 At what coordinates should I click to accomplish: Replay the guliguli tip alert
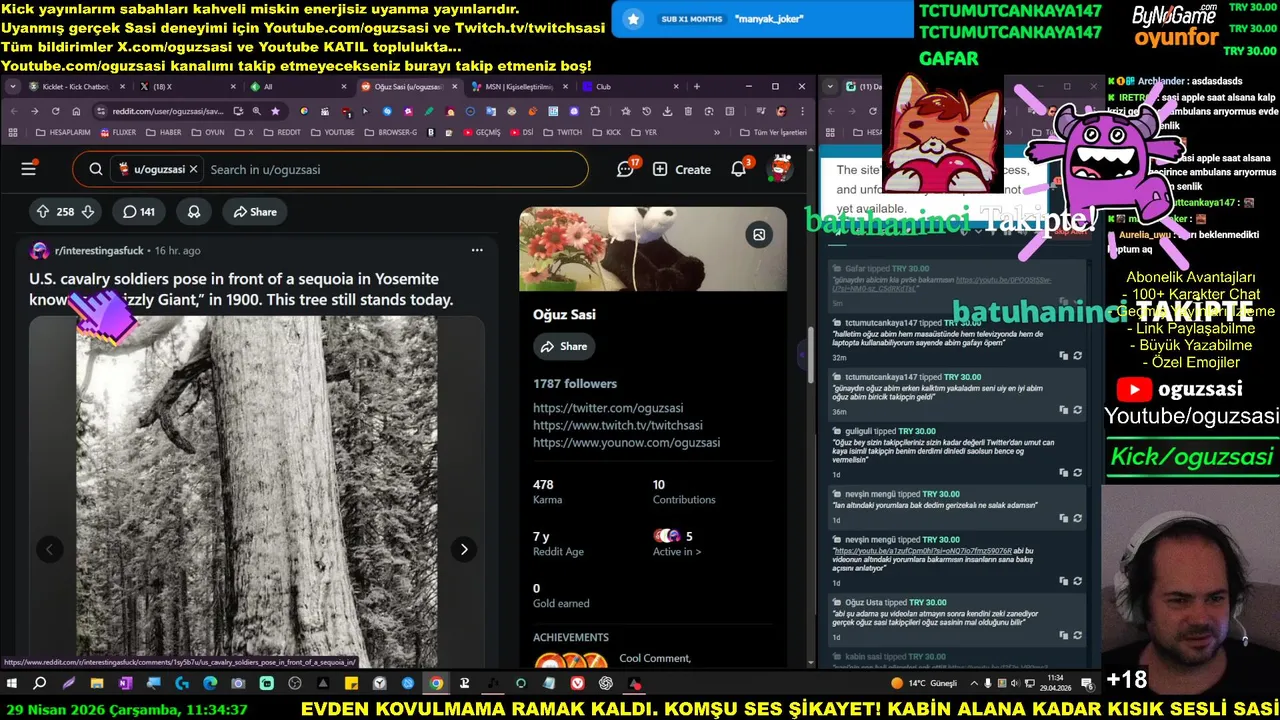point(1077,472)
